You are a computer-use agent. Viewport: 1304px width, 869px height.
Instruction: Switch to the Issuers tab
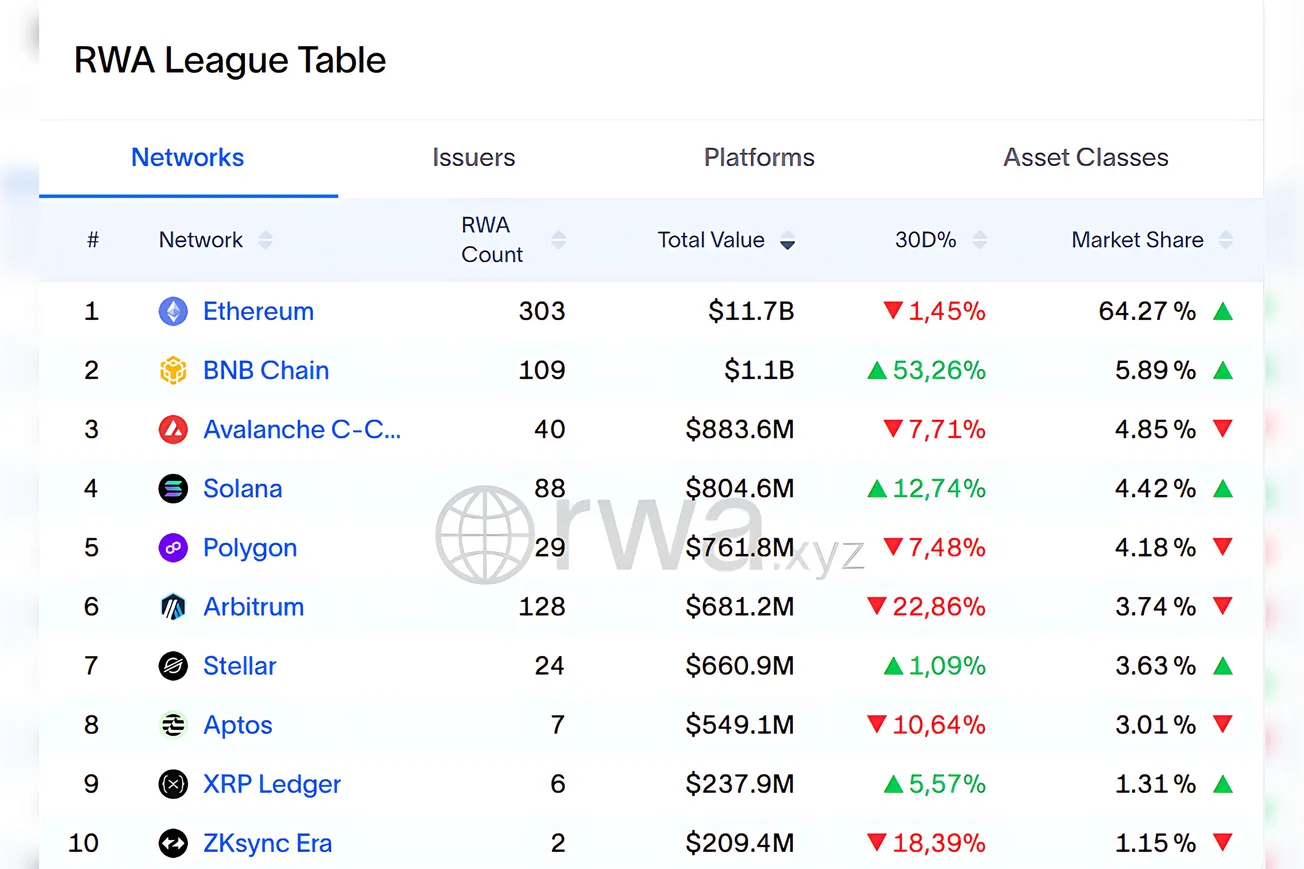pos(473,158)
